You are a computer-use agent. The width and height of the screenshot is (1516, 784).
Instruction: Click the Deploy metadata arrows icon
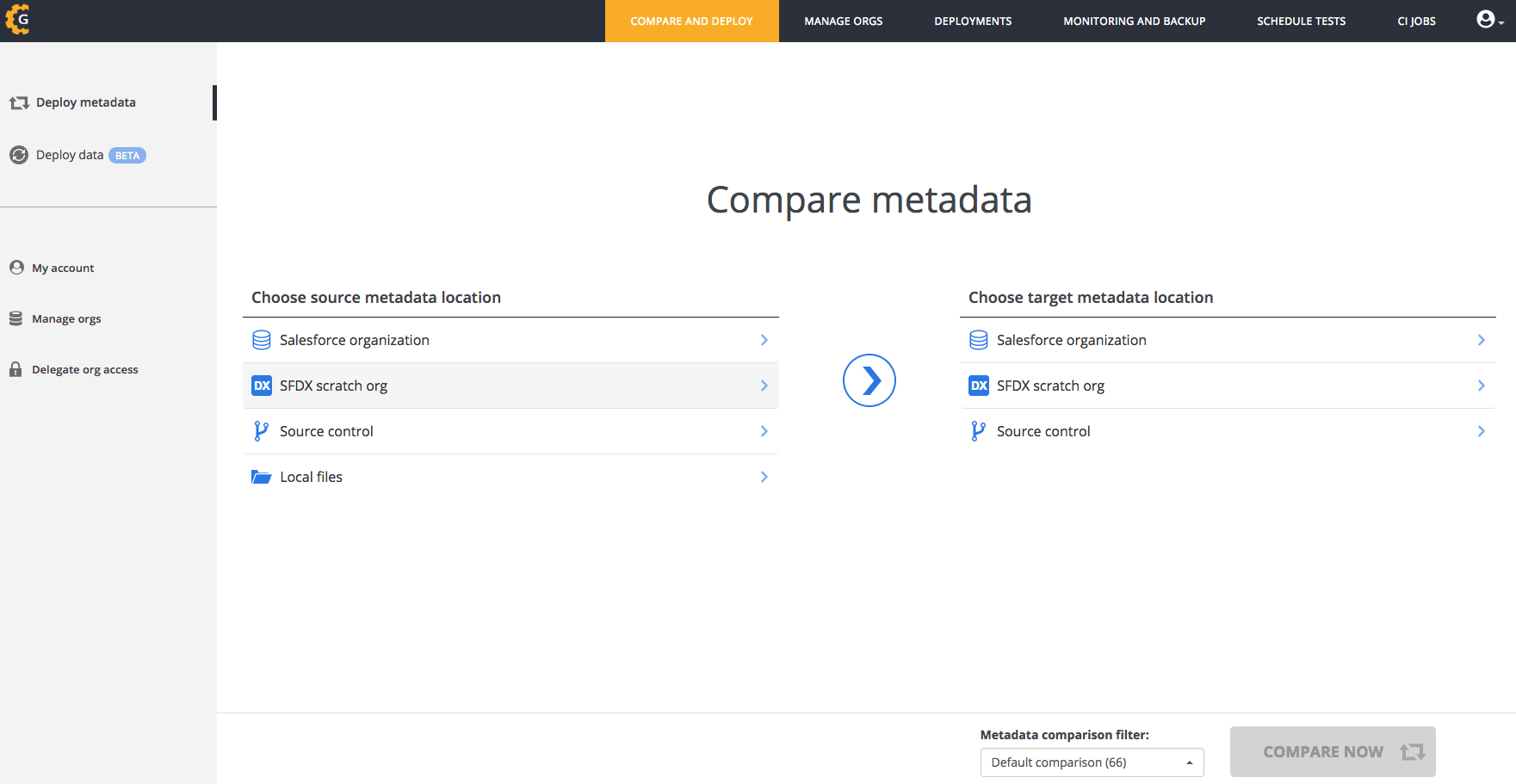pyautogui.click(x=19, y=103)
